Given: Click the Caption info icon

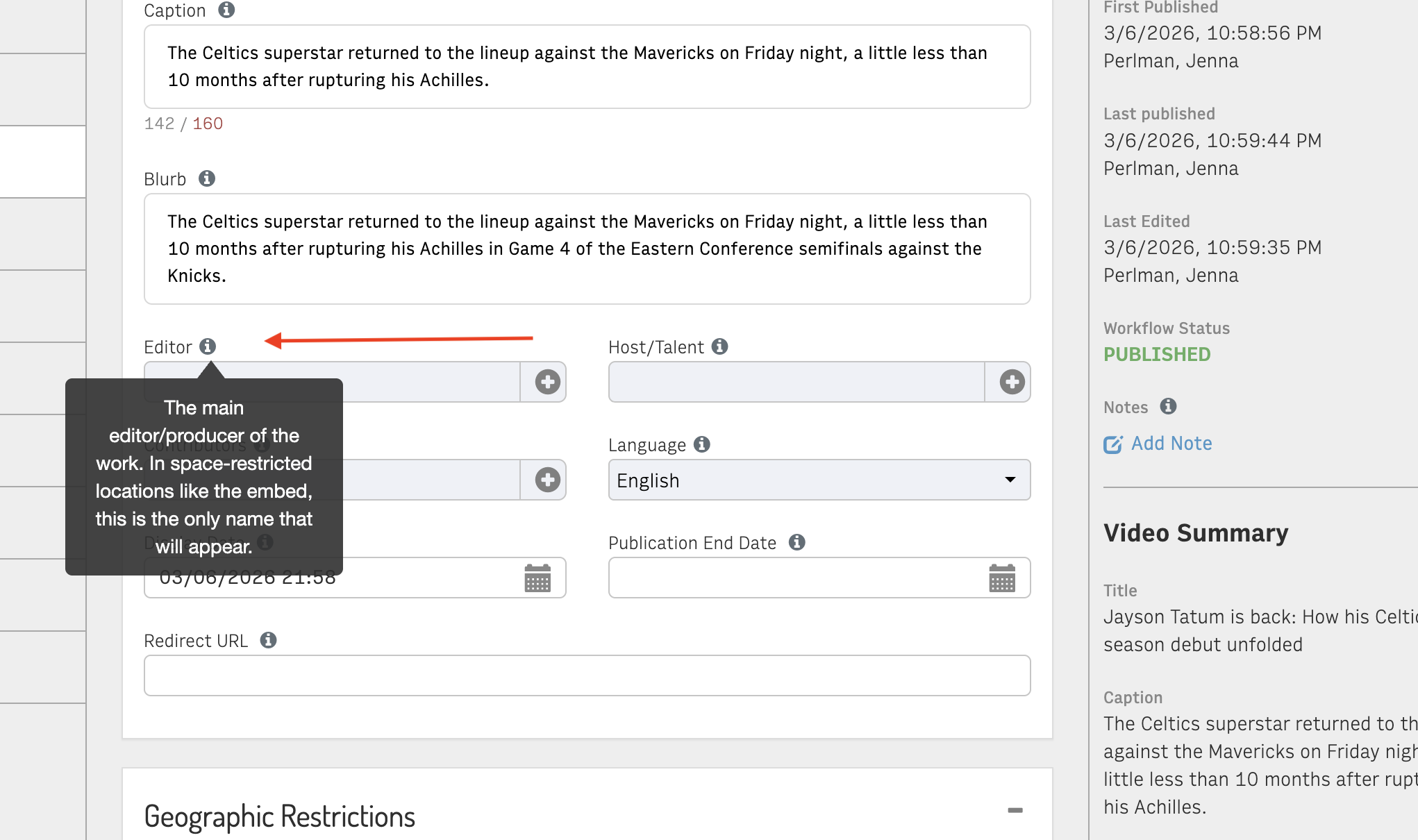Looking at the screenshot, I should (226, 10).
